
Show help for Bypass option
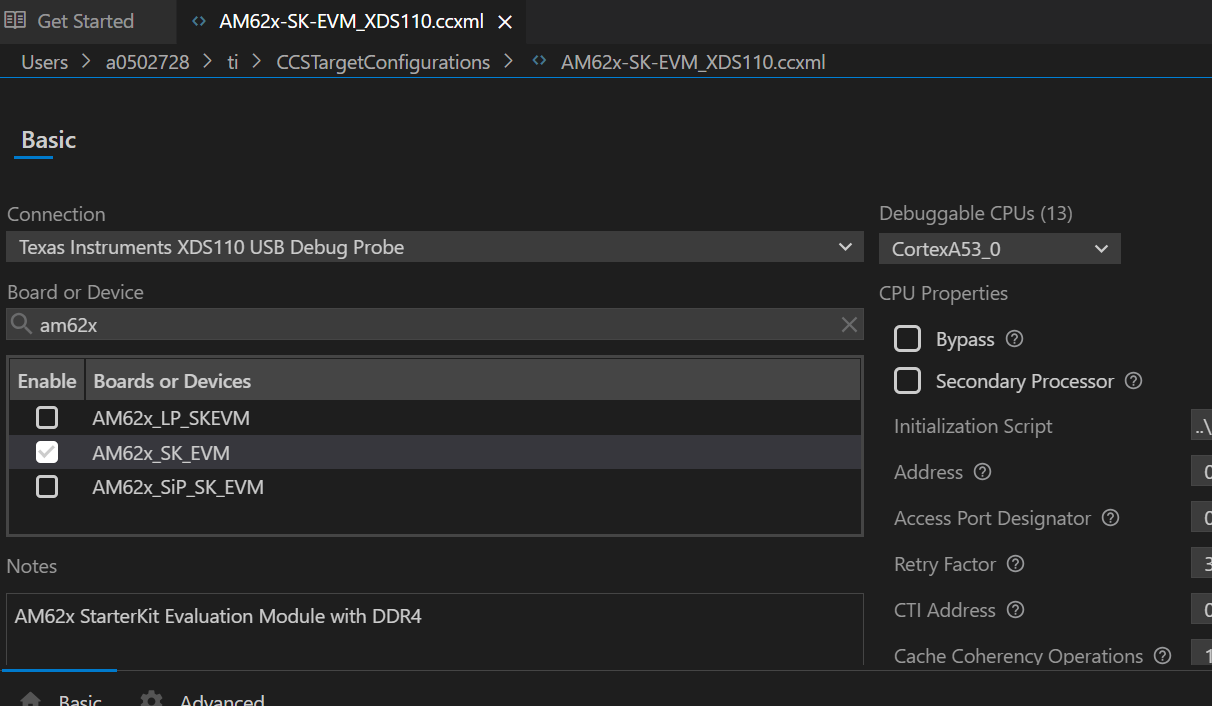tap(1014, 339)
